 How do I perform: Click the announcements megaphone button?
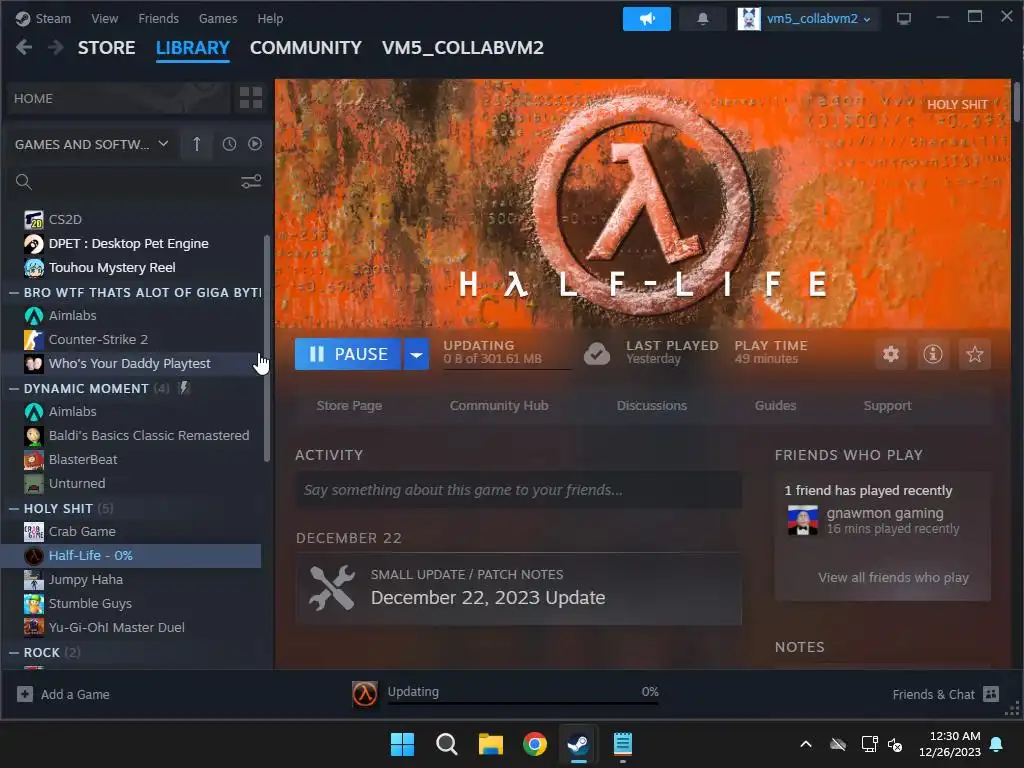click(647, 19)
